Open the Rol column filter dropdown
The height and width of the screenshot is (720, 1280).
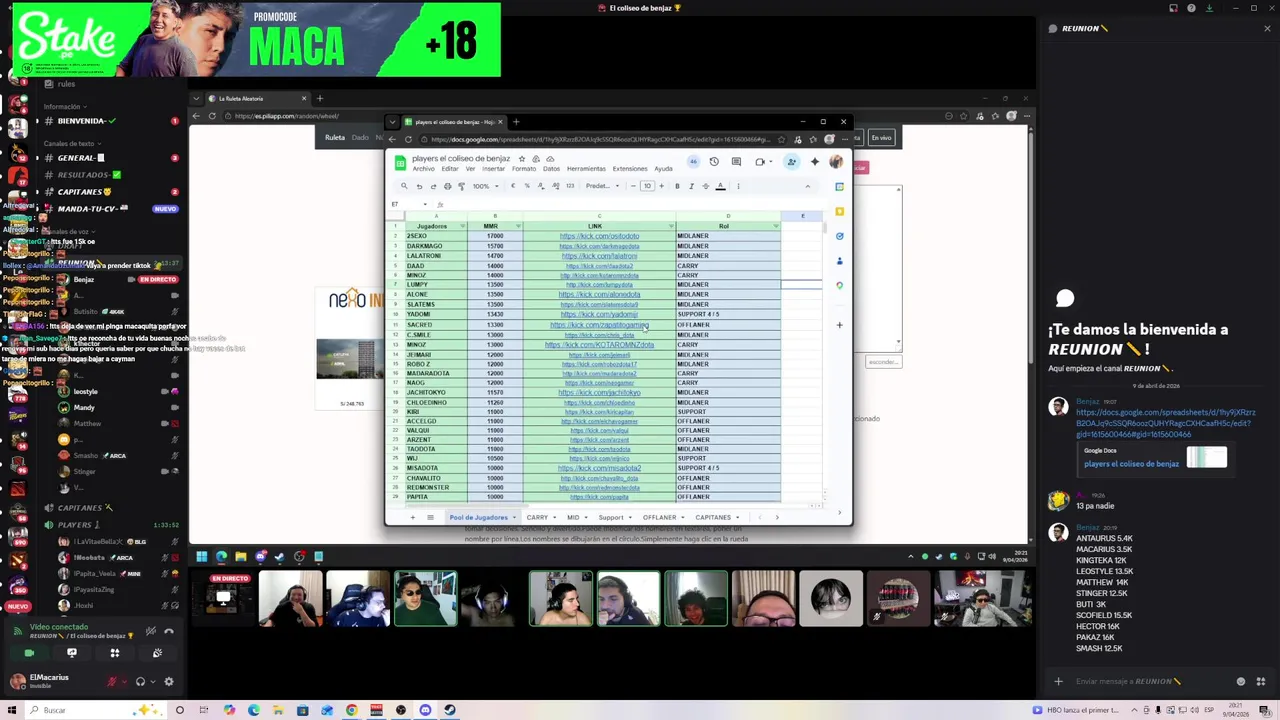tap(775, 226)
